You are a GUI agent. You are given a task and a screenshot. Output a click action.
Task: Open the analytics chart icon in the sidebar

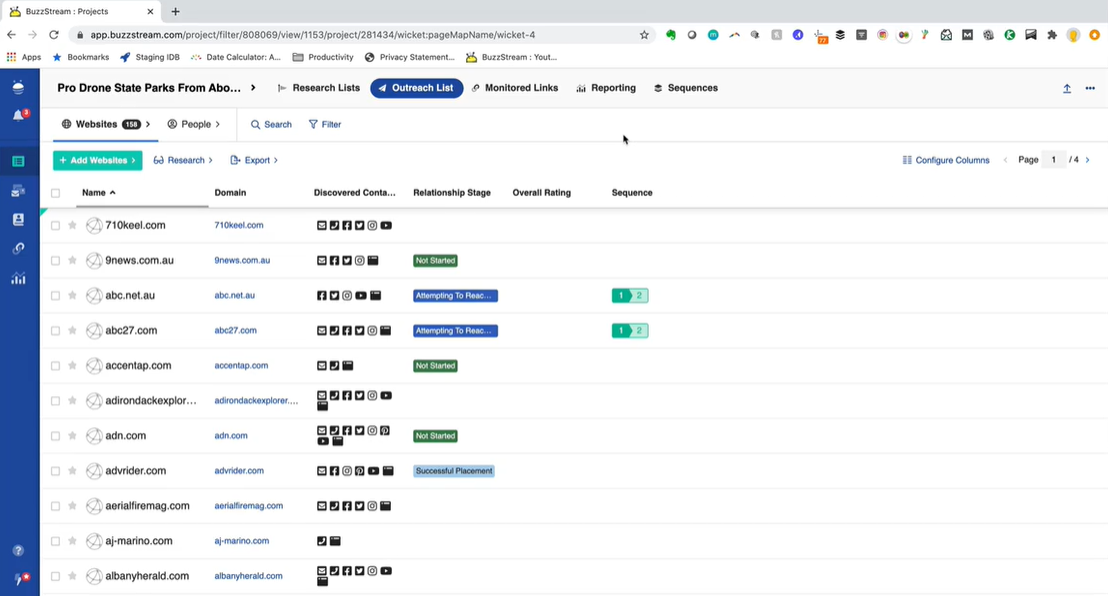pos(18,279)
